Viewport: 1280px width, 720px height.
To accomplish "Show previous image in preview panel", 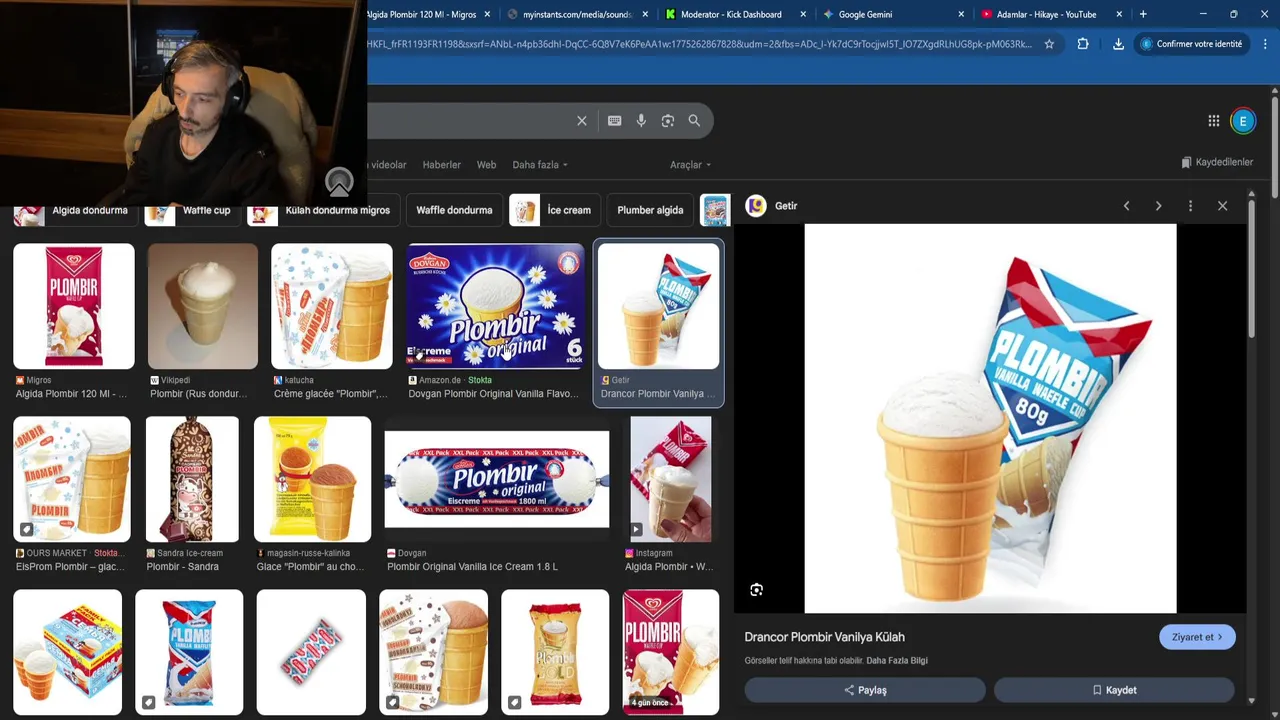I will [1126, 206].
